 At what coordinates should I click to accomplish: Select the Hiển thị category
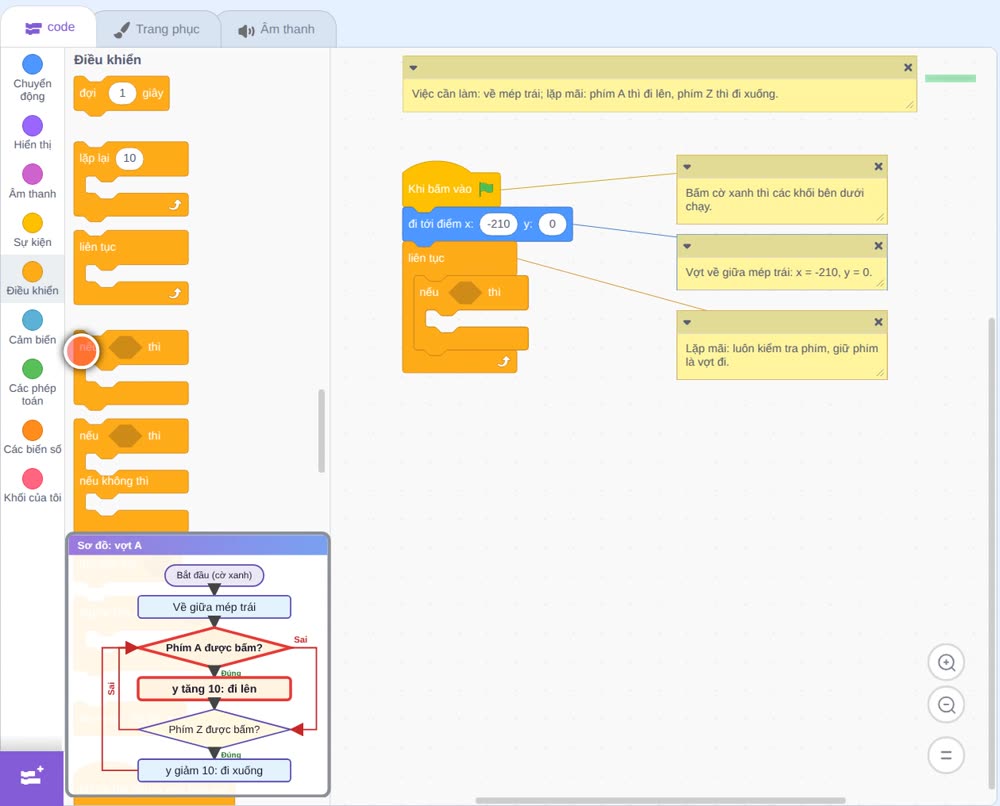(x=32, y=133)
